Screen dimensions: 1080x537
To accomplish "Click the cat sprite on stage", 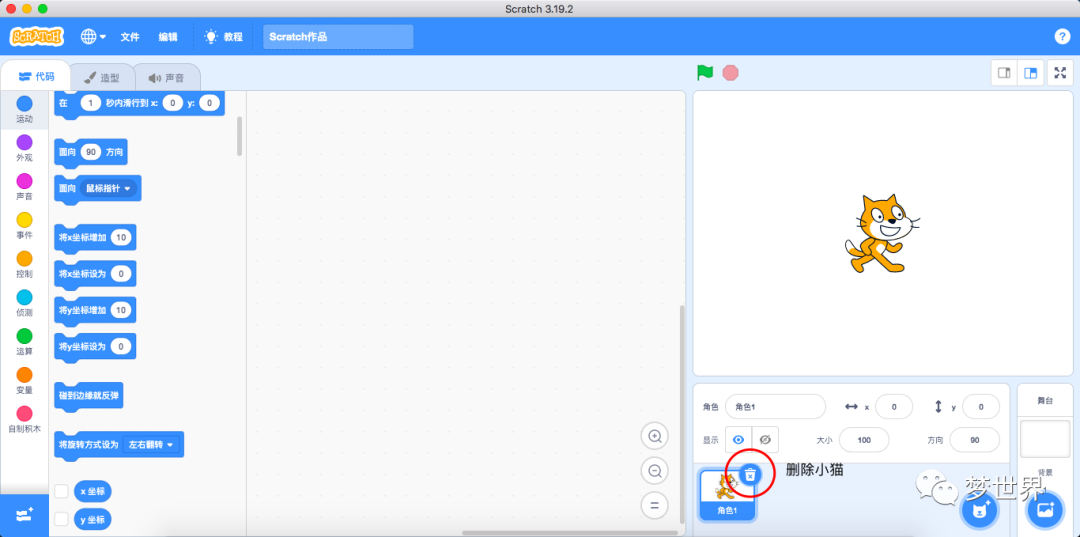I will click(x=882, y=233).
